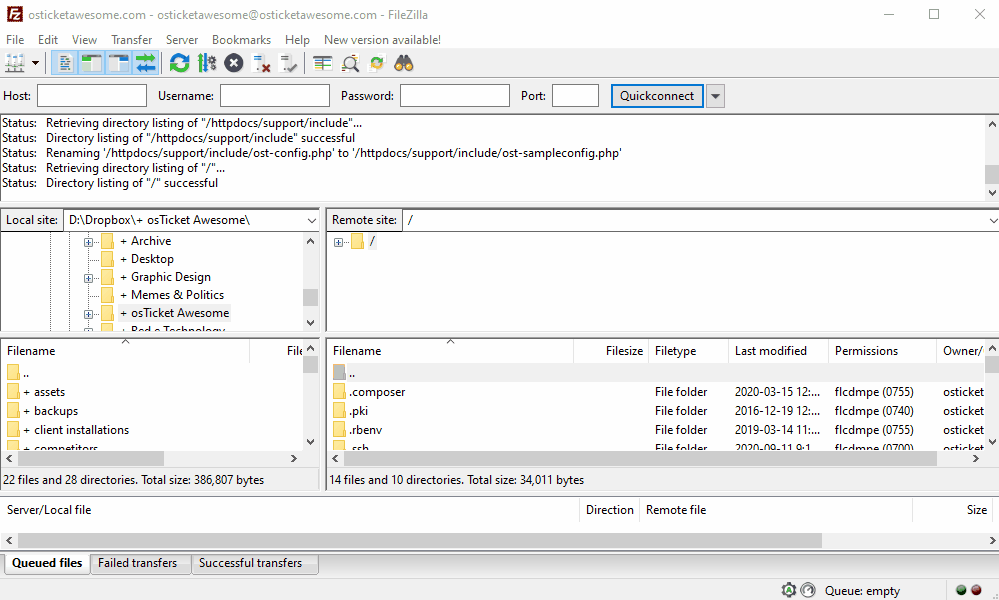Screen dimensions: 999x600
Task: Select + Desktop in local tree
Action: pyautogui.click(x=147, y=259)
